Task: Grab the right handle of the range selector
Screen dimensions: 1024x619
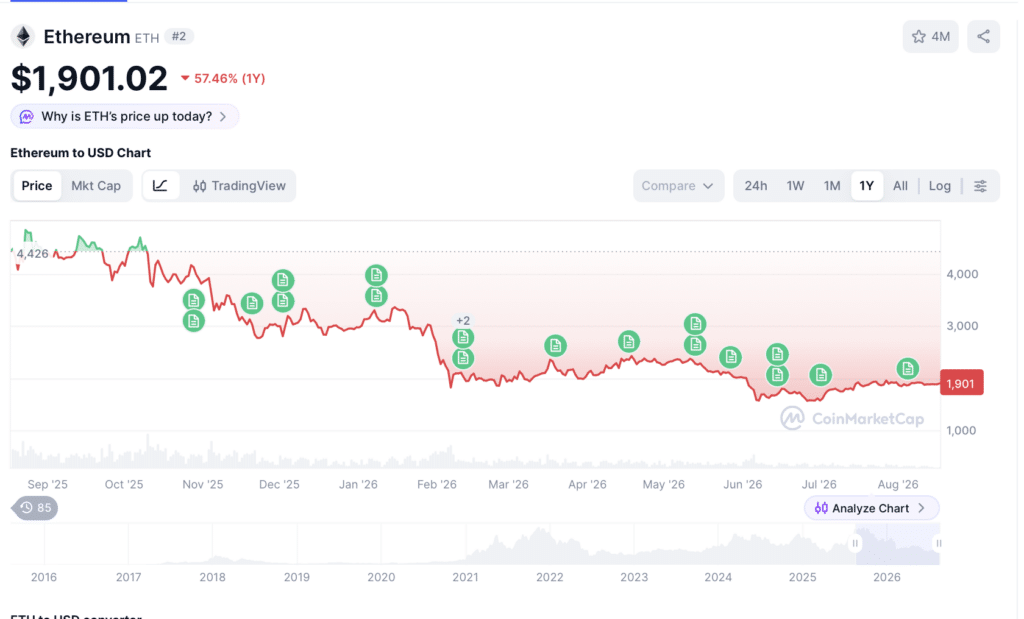Action: point(938,543)
